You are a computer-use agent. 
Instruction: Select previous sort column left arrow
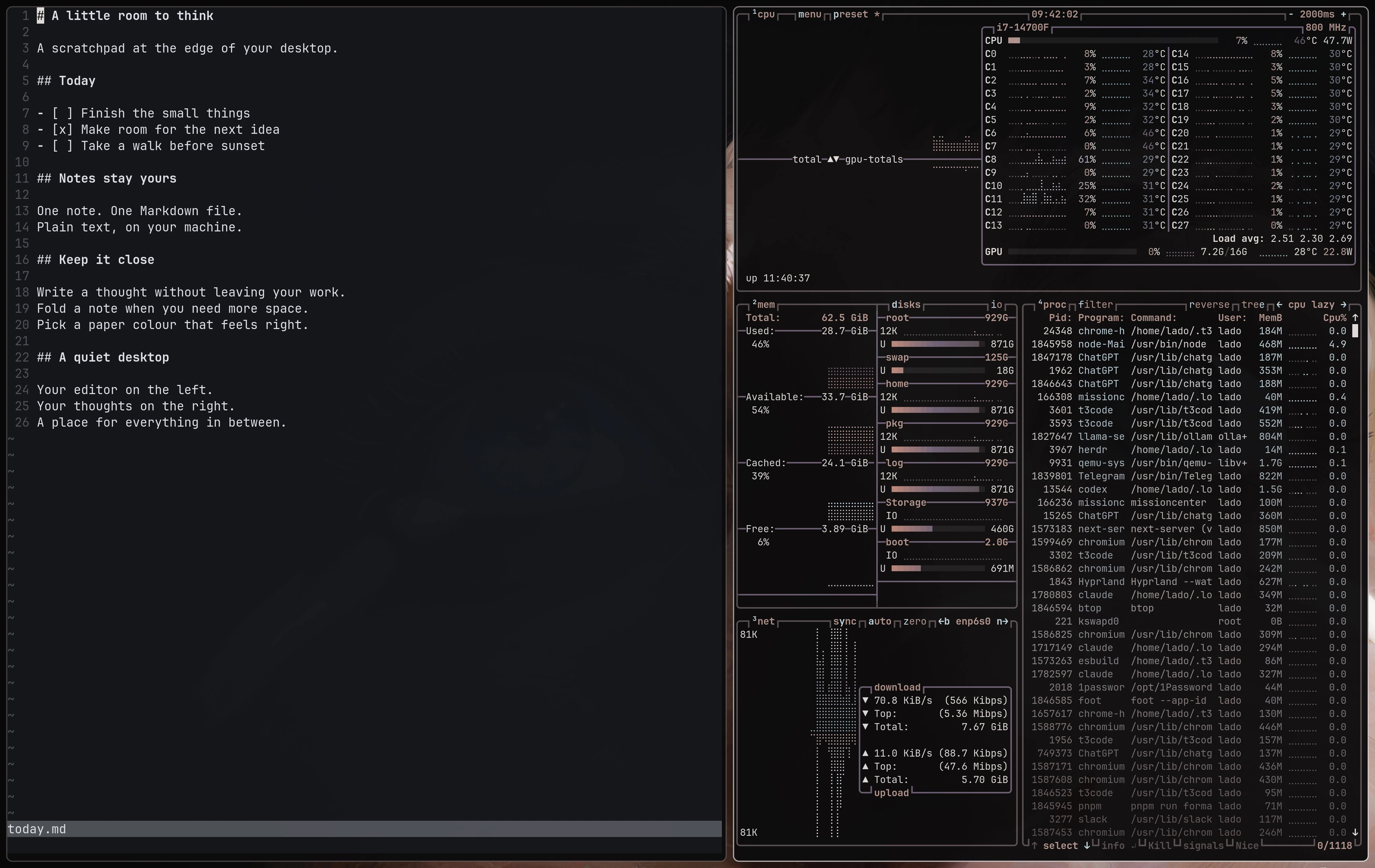tap(1279, 304)
